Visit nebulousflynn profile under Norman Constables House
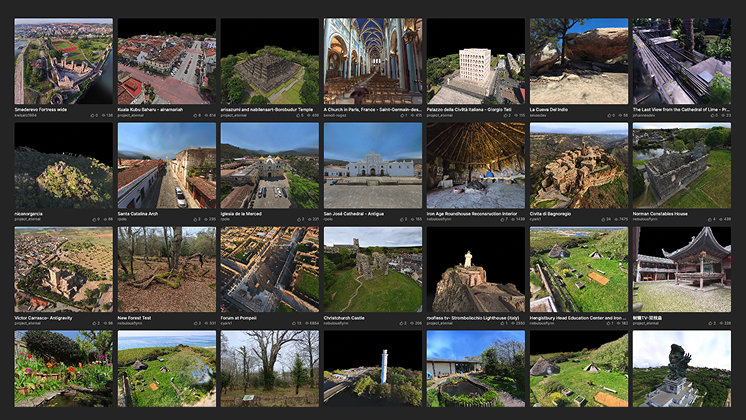The height and width of the screenshot is (420, 746). (x=645, y=219)
